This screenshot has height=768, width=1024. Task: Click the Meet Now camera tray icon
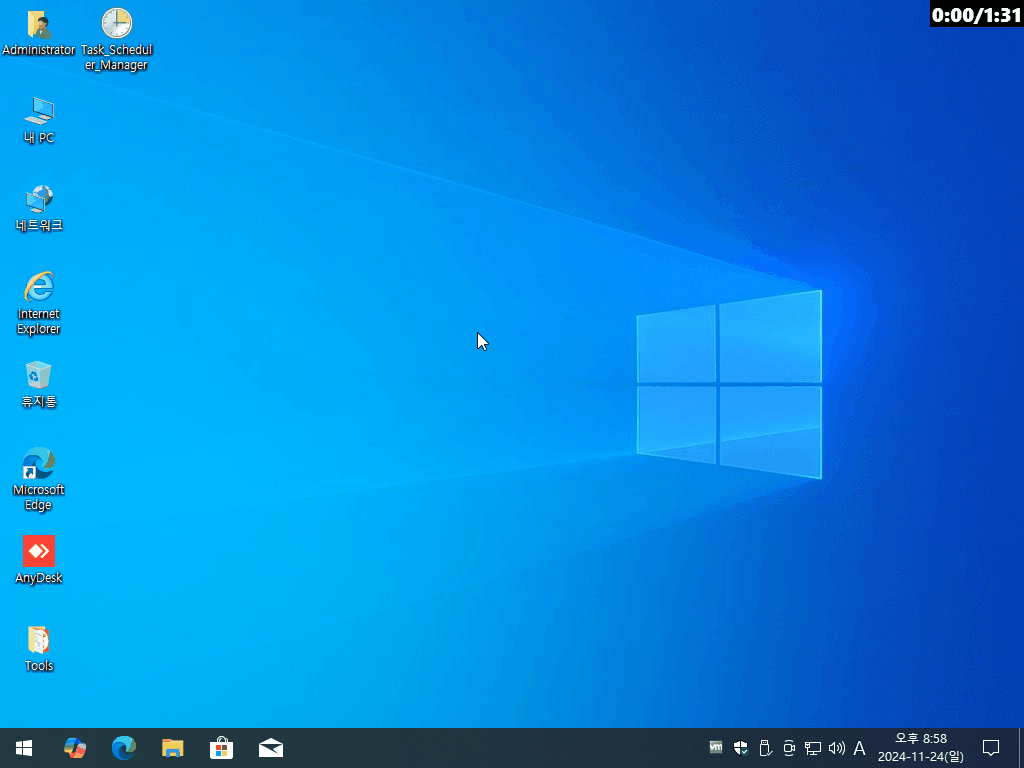click(x=789, y=748)
